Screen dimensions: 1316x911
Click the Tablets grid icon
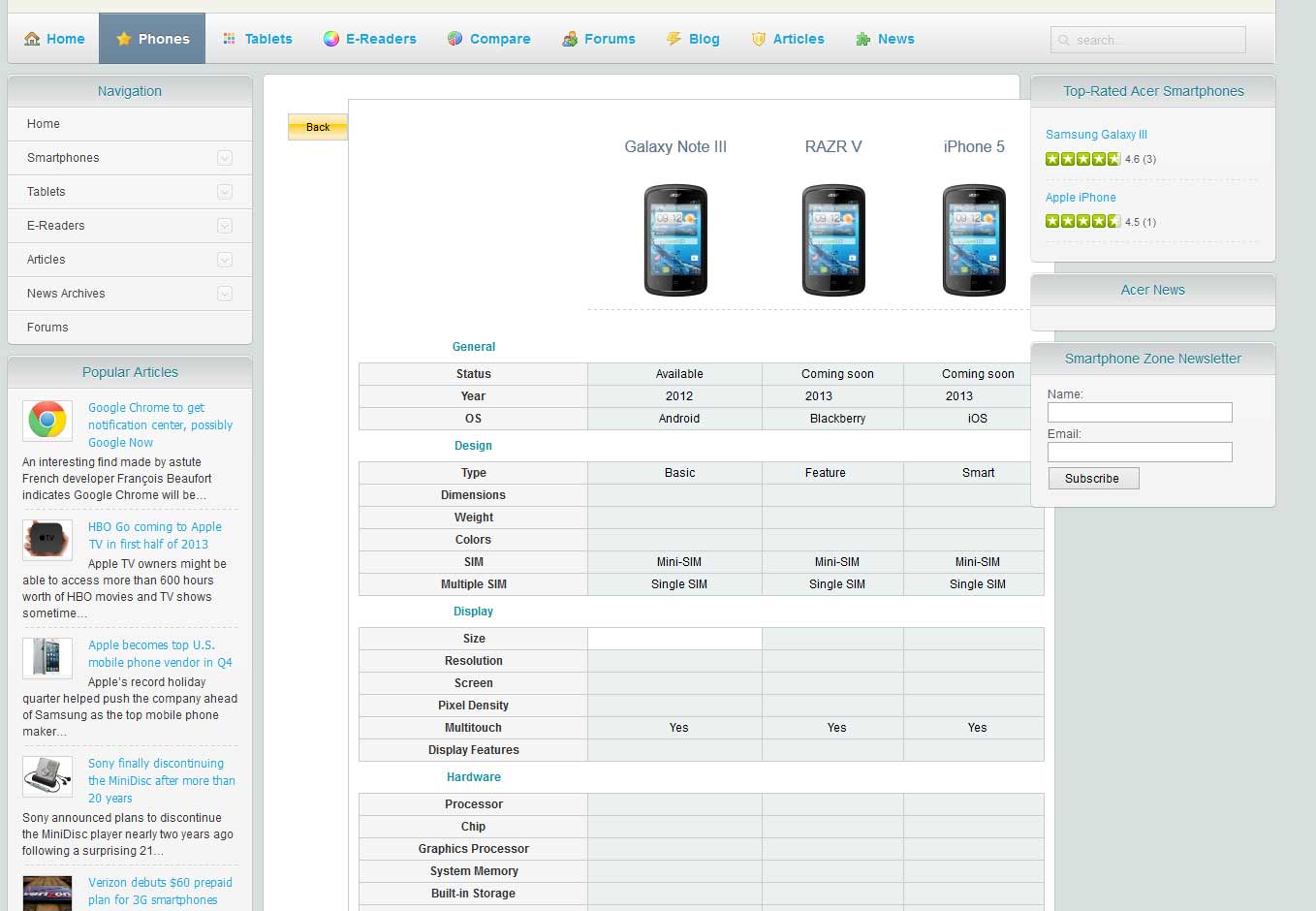click(x=230, y=39)
